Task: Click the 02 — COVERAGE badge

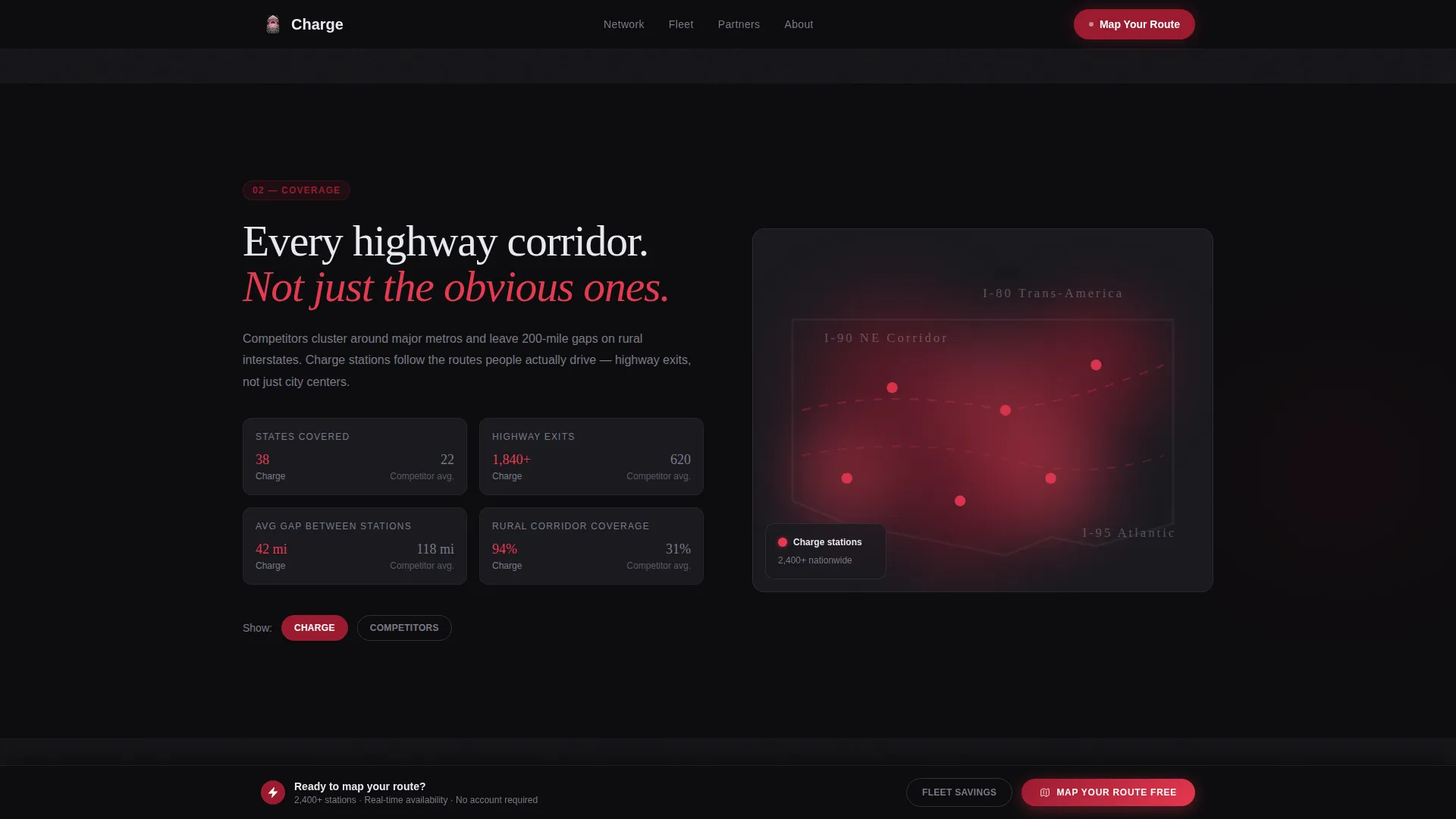Action: (x=297, y=190)
